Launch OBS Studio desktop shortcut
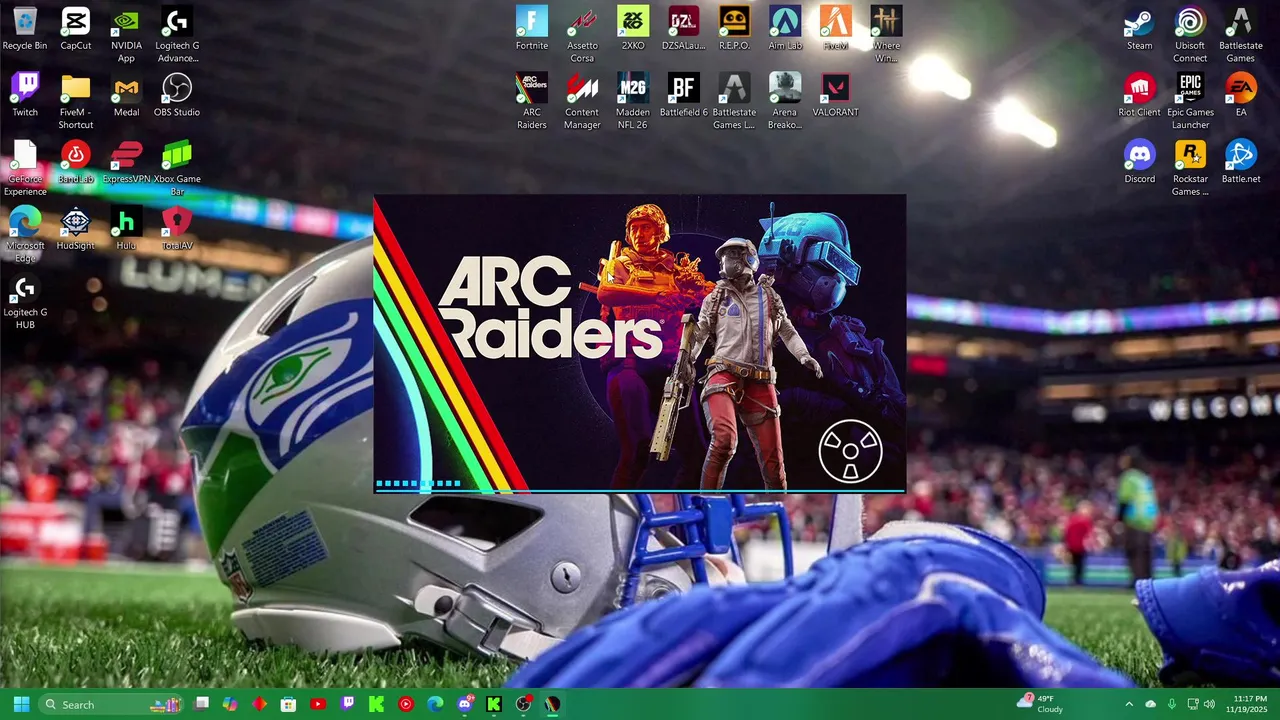 [x=177, y=95]
